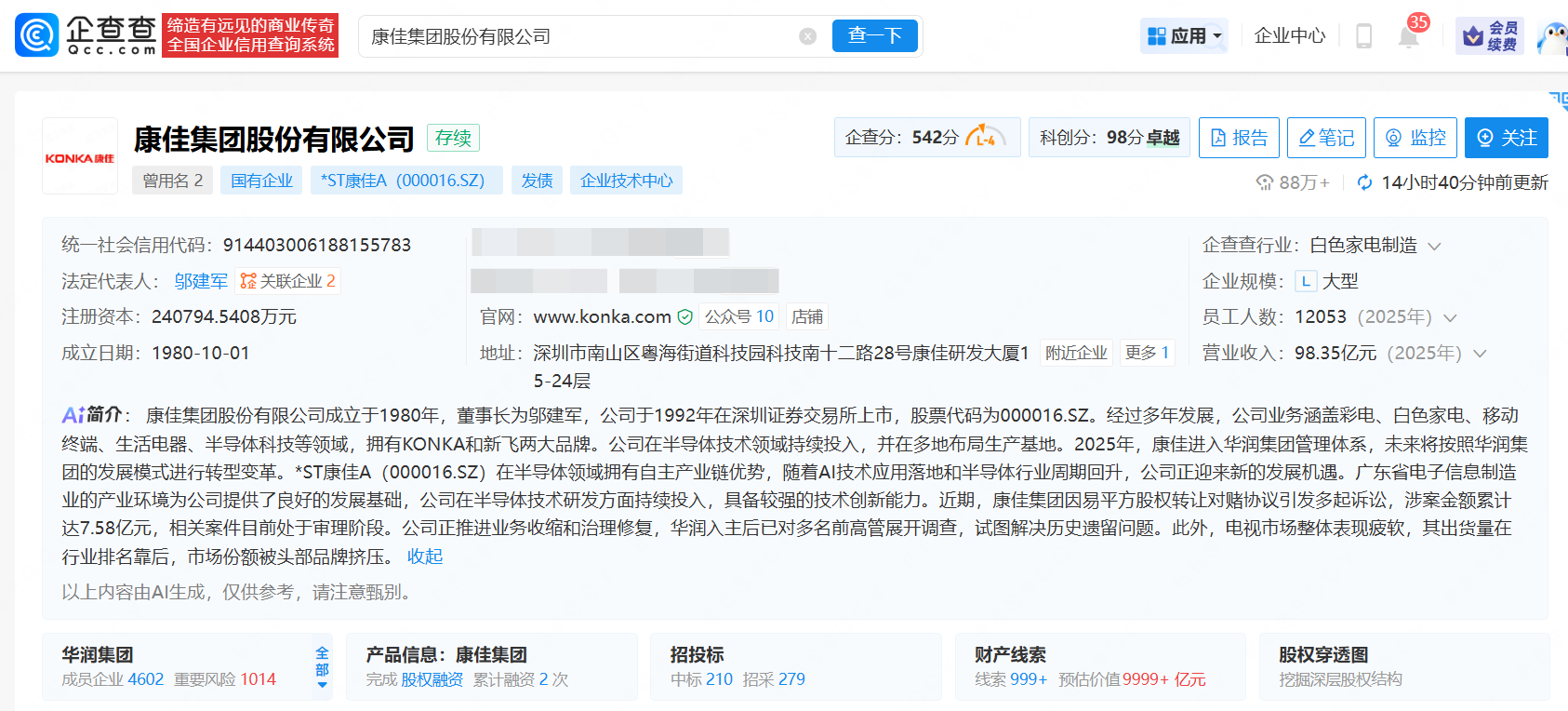
Task: Open the 股权融资 link
Action: tap(432, 679)
